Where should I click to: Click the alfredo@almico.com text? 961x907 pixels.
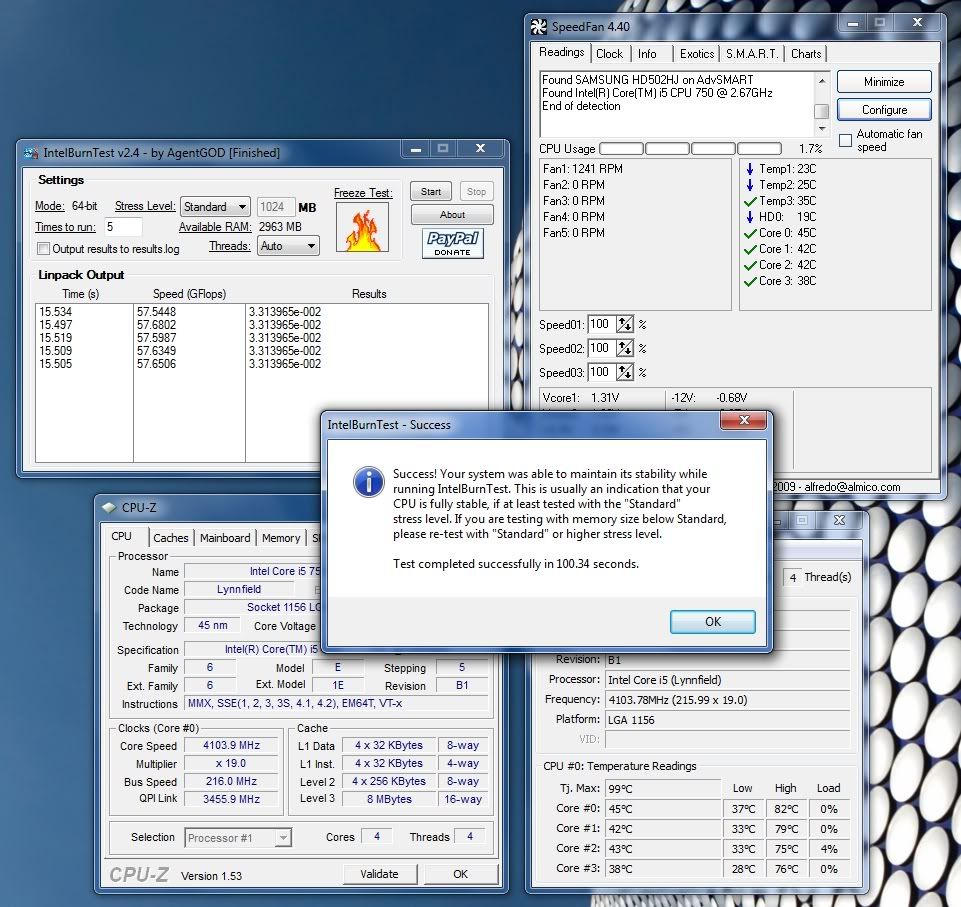(x=852, y=487)
